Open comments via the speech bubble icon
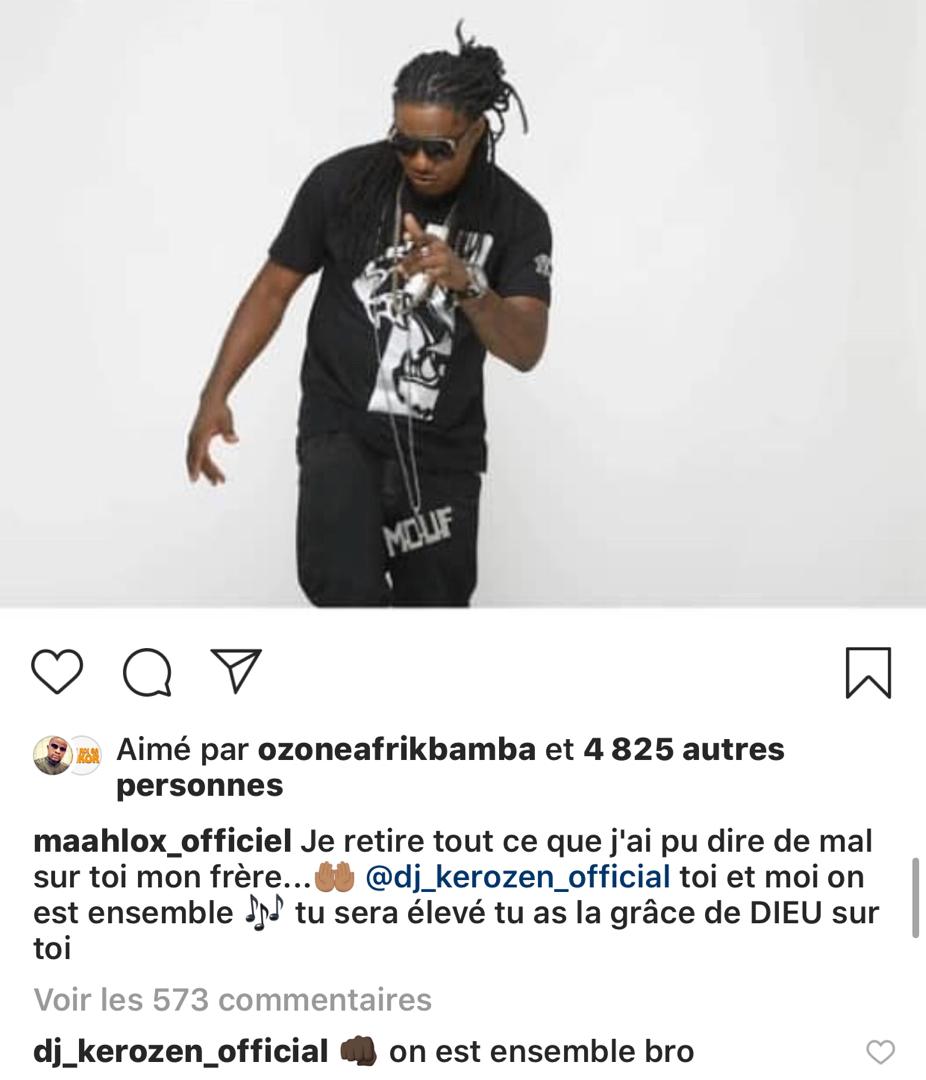Screen dimensions: 926x1080 tap(147, 672)
